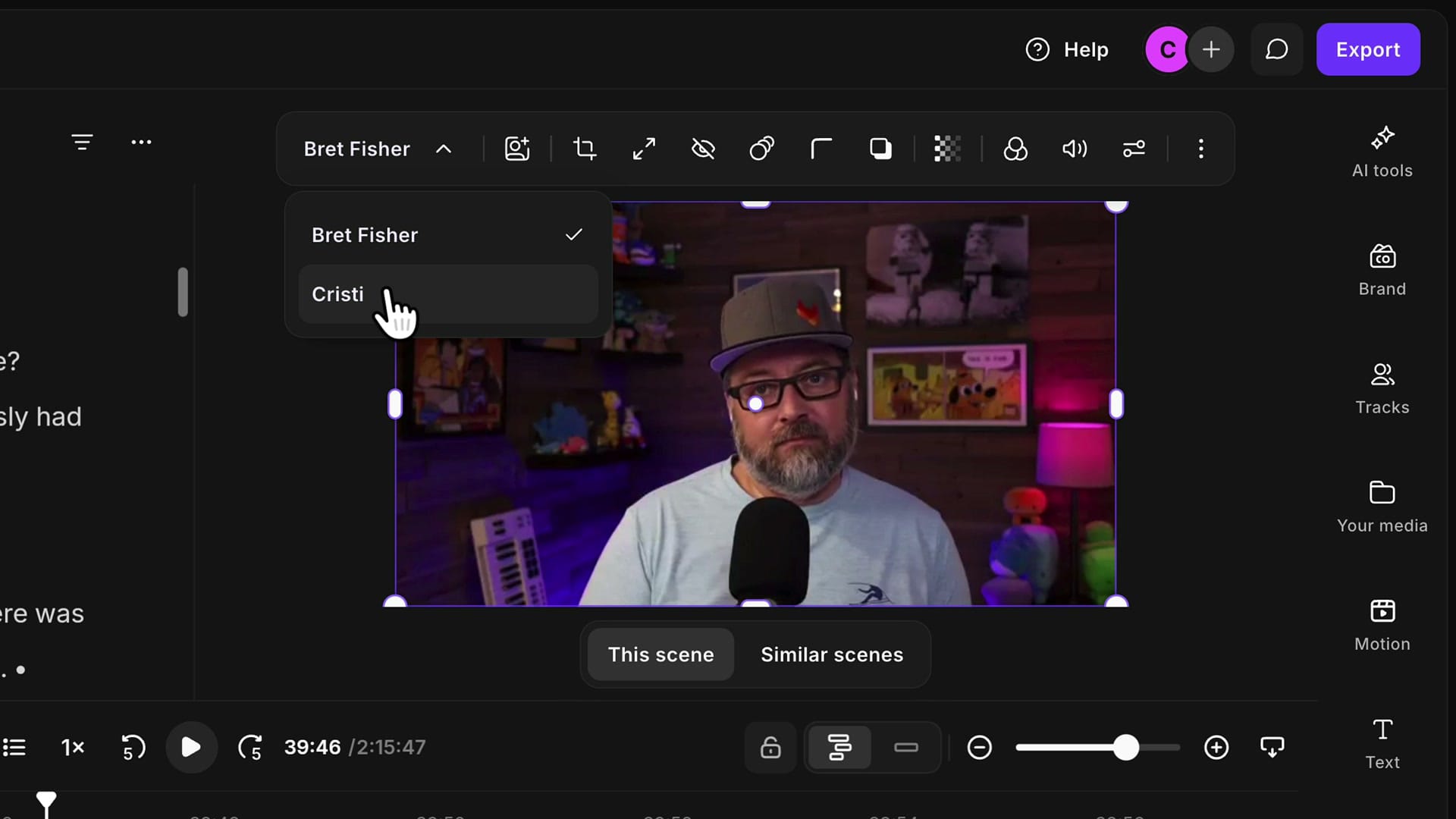The height and width of the screenshot is (819, 1456).
Task: Open the script three-dot options menu
Action: pos(141,142)
